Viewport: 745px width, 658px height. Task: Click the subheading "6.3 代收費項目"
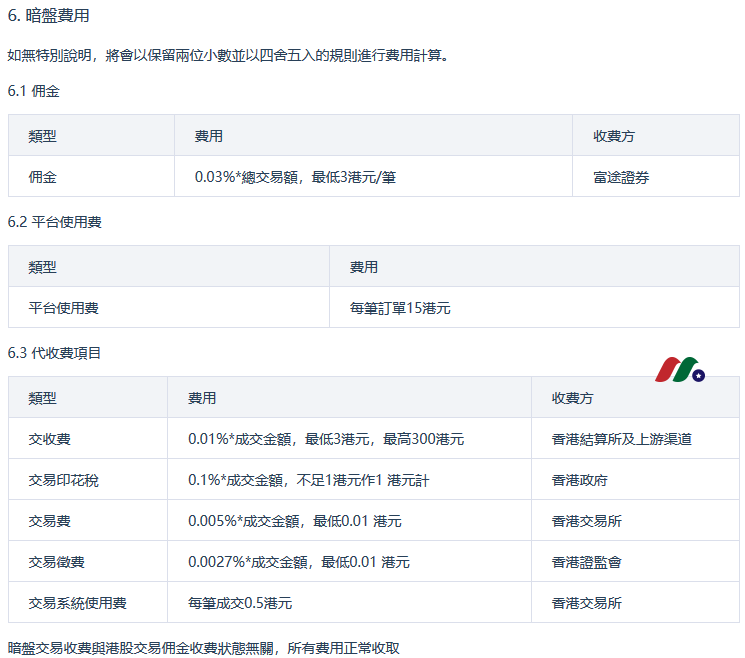point(54,353)
